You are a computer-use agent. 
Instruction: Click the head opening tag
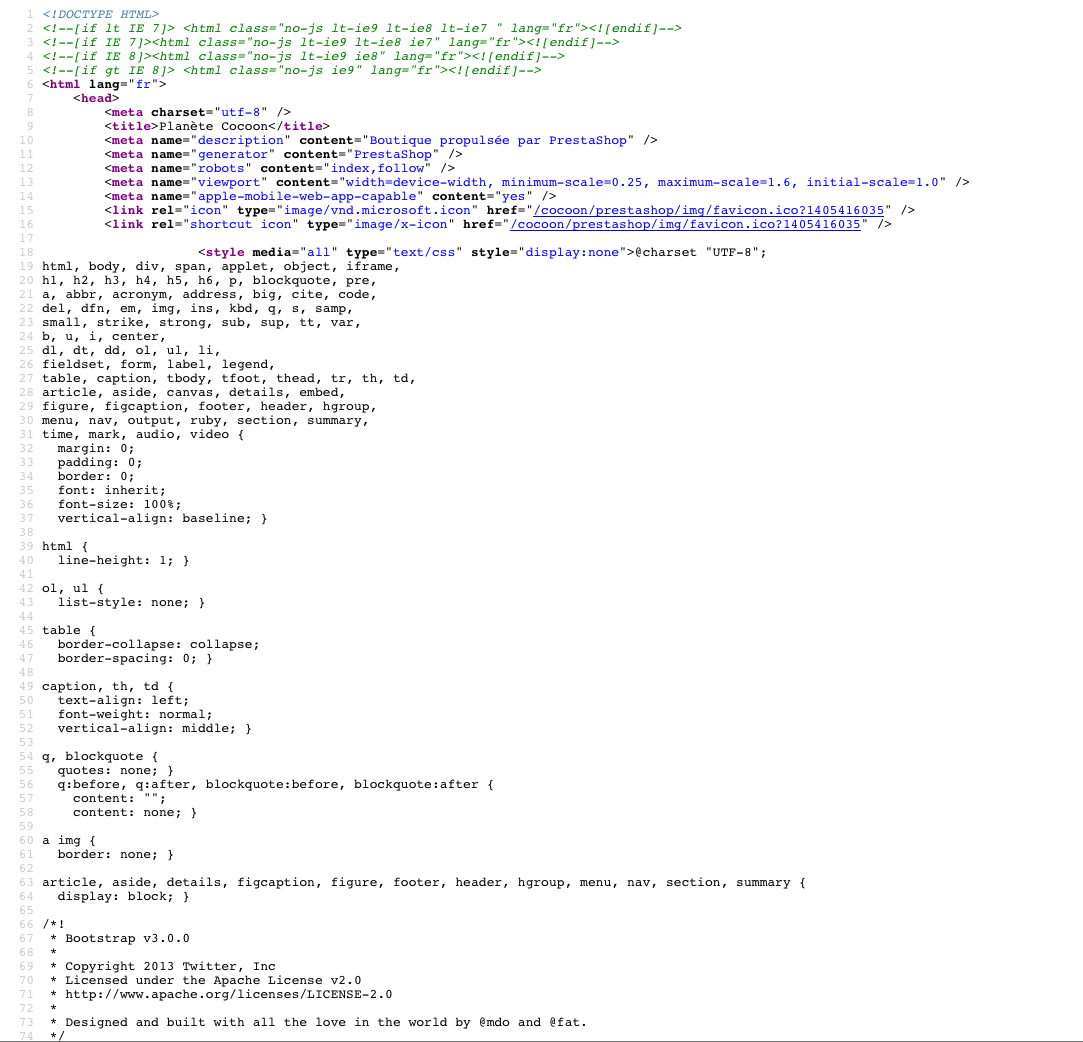[96, 98]
